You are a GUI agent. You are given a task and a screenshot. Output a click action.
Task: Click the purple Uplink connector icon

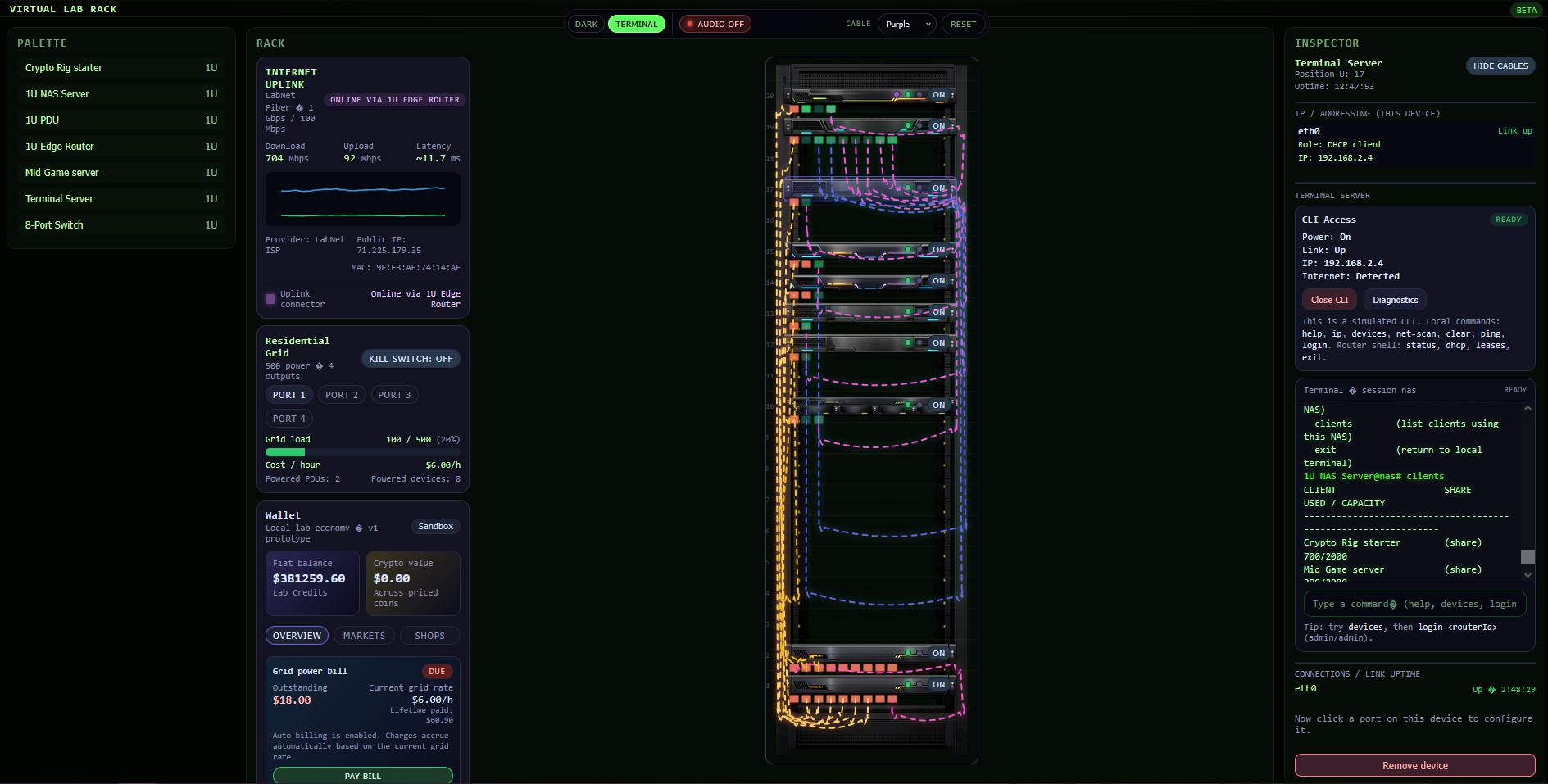point(270,299)
